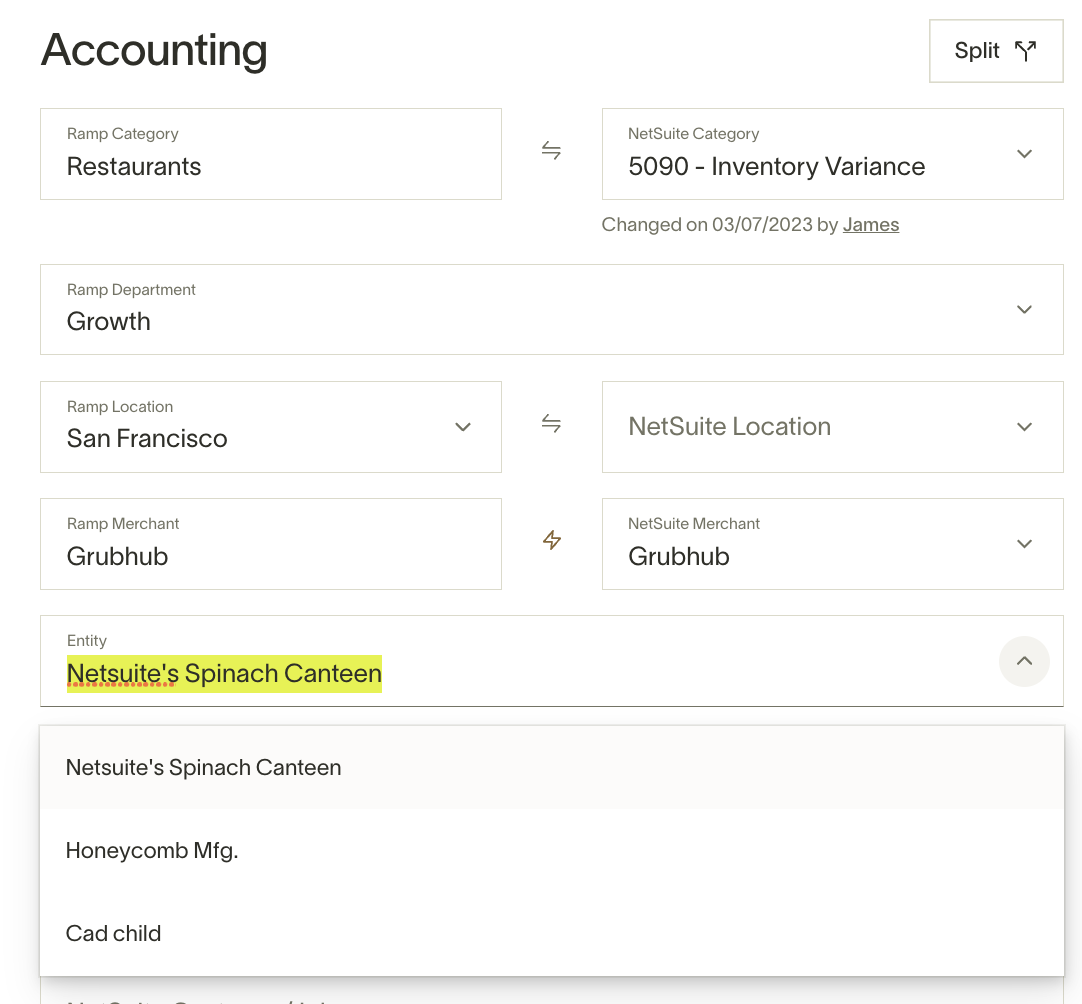Click the lightning bolt icon beside Grubhub merchant
The width and height of the screenshot is (1082, 1004).
551,540
